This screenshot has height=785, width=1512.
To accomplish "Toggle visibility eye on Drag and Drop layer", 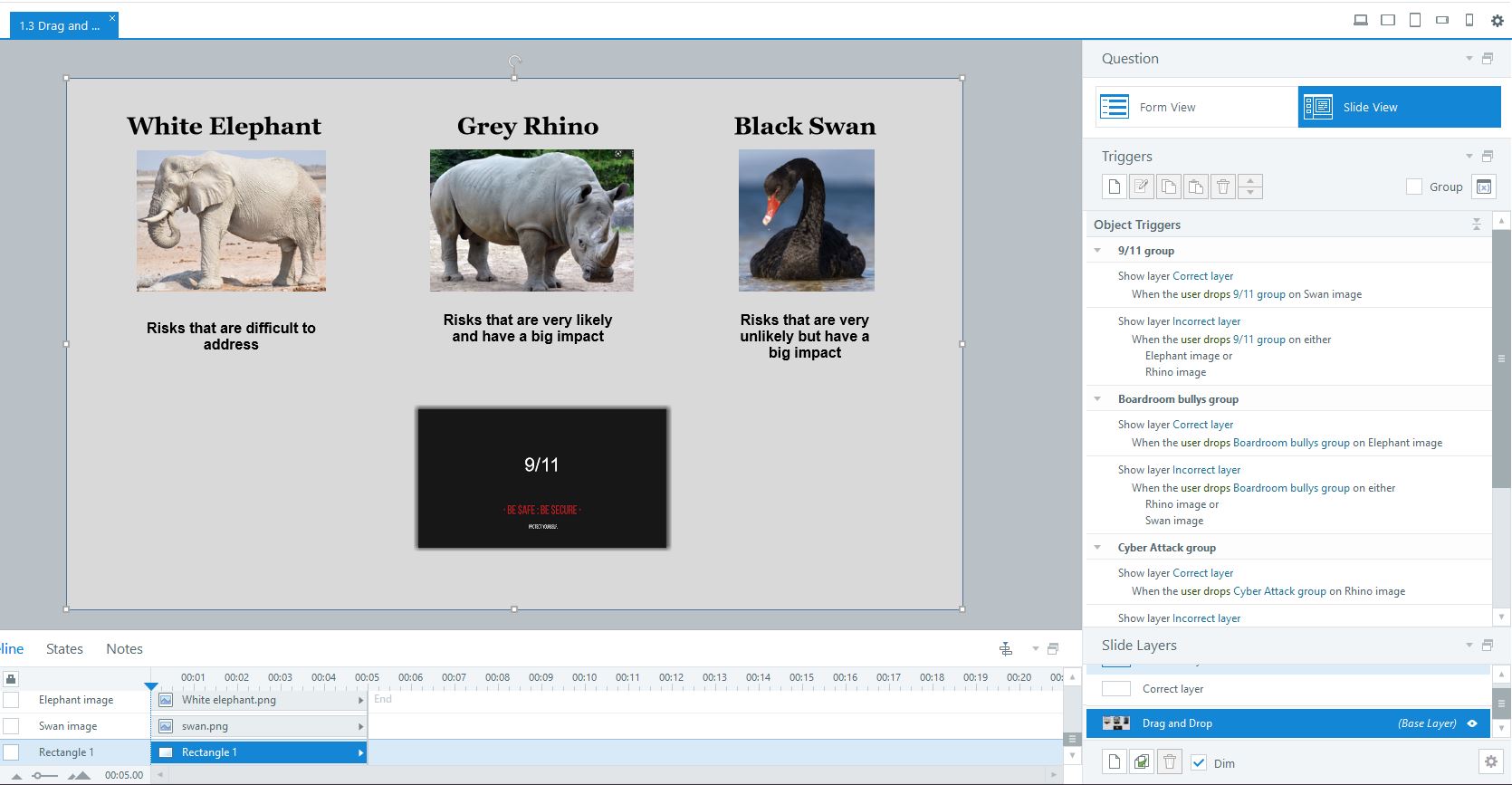I will tap(1472, 723).
